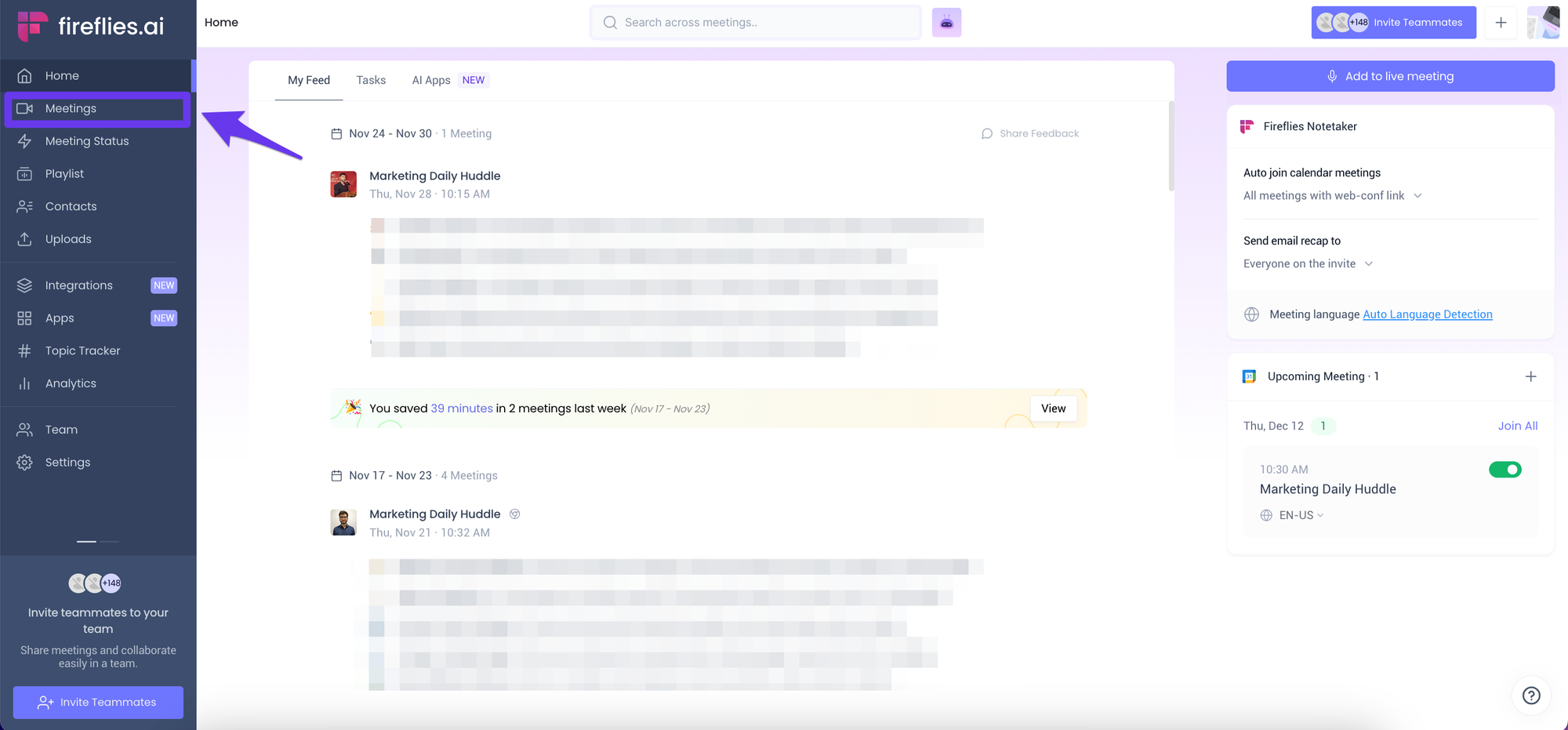Click the meeting language globe icon

[x=1252, y=314]
